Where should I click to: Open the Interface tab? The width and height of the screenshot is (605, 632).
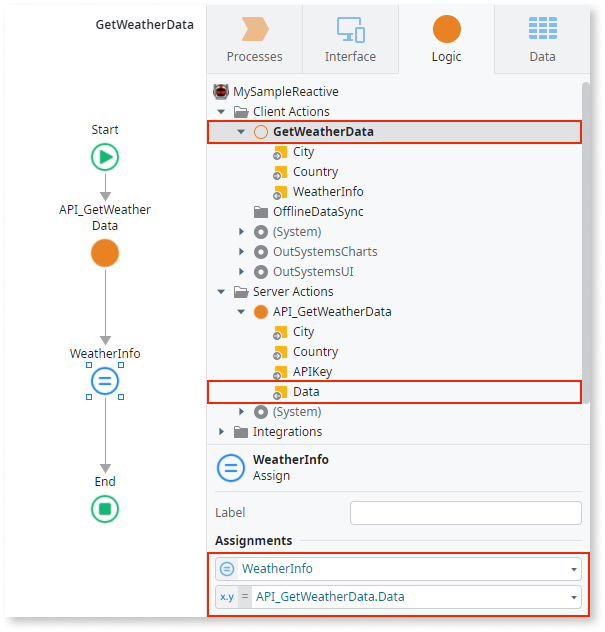click(x=351, y=40)
